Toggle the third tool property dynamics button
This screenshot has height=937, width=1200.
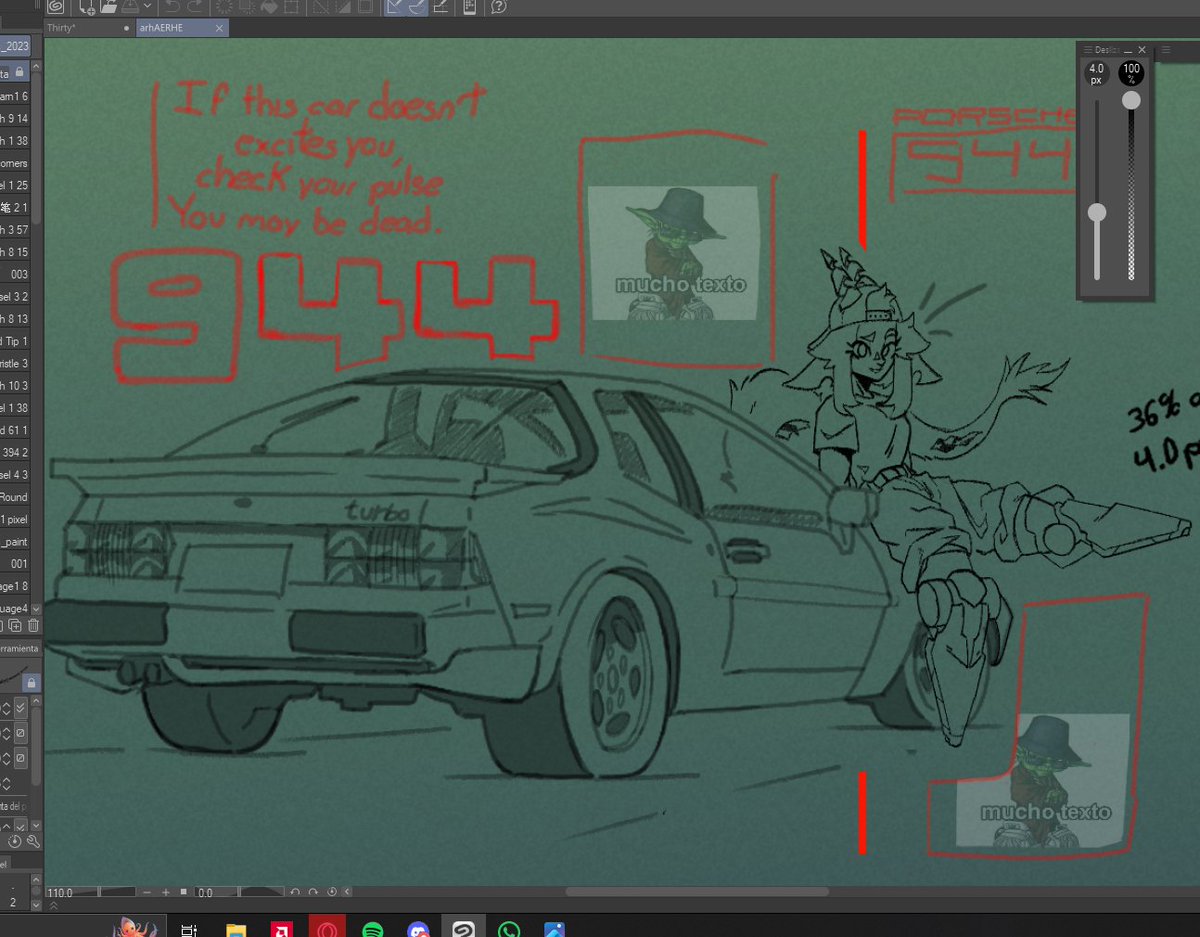pyautogui.click(x=21, y=758)
